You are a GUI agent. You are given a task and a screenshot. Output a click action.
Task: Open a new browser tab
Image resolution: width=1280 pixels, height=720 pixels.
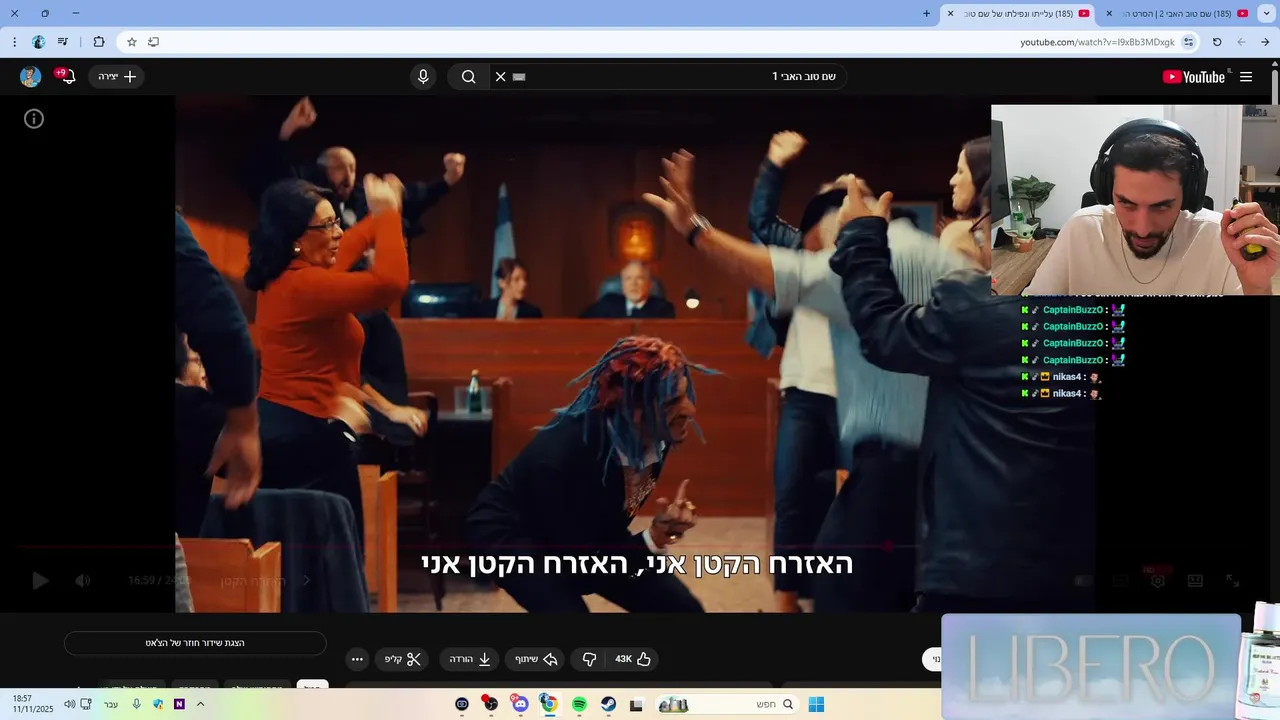[926, 13]
